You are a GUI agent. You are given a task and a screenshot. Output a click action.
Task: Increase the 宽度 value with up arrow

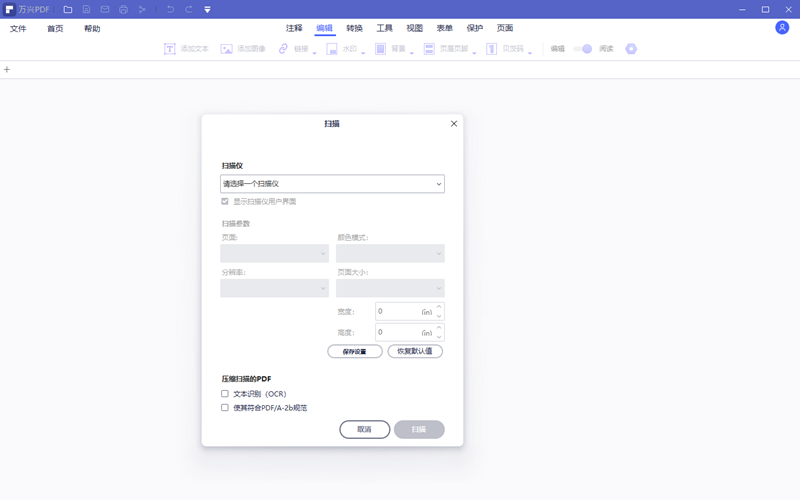(439, 307)
